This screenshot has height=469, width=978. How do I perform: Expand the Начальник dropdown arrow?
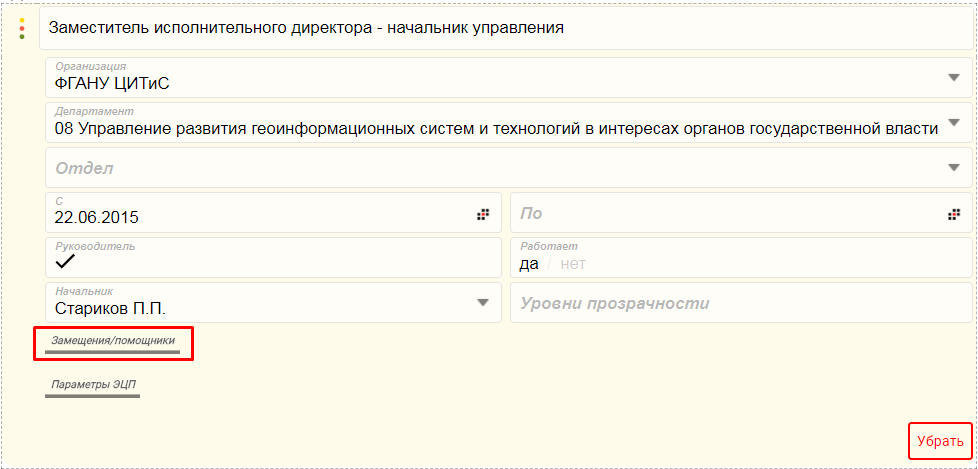click(483, 303)
